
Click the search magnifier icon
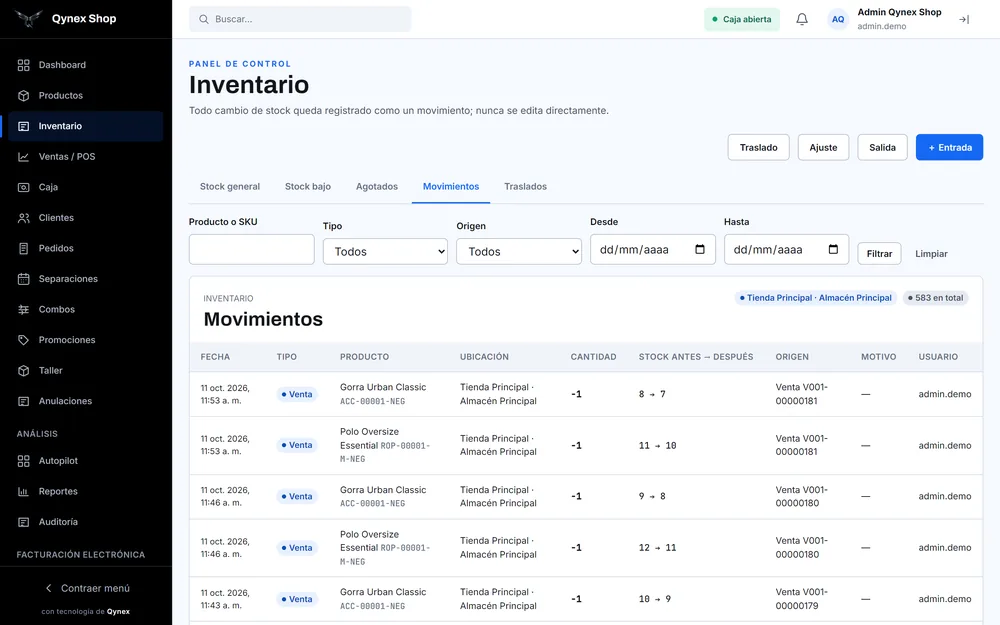[x=203, y=19]
